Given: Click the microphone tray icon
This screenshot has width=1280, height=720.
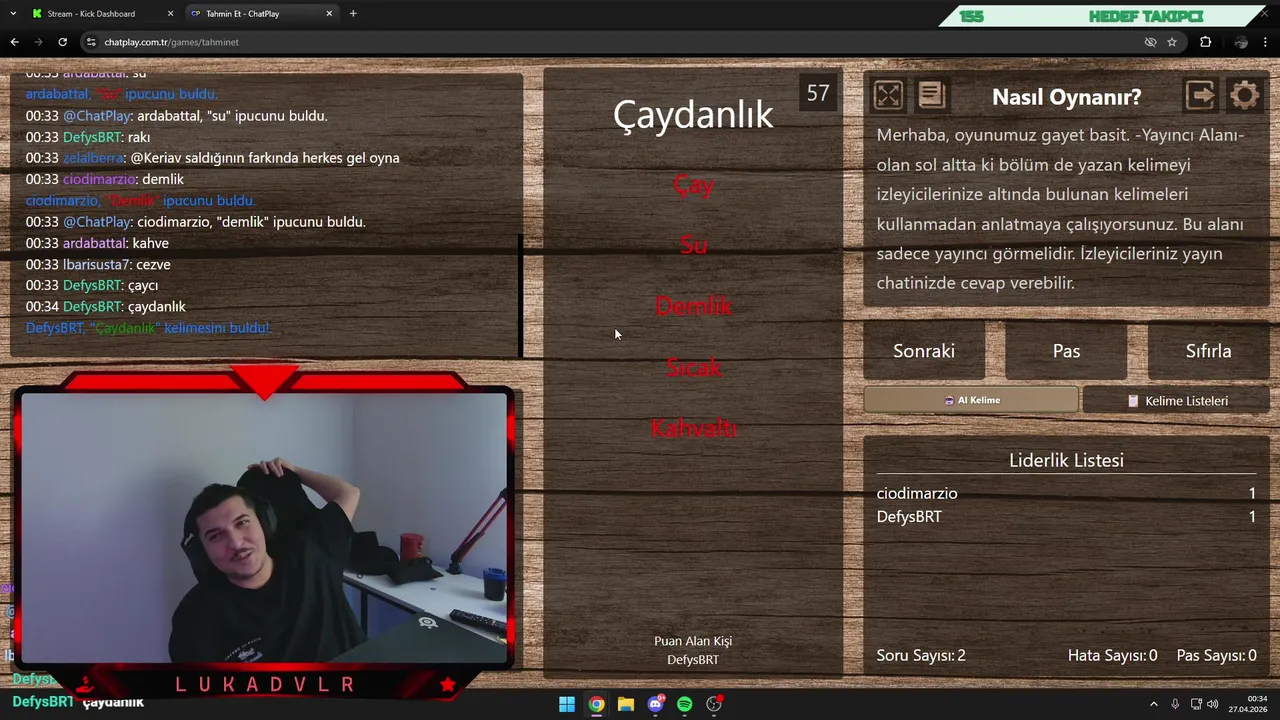Looking at the screenshot, I should pyautogui.click(x=1175, y=704).
